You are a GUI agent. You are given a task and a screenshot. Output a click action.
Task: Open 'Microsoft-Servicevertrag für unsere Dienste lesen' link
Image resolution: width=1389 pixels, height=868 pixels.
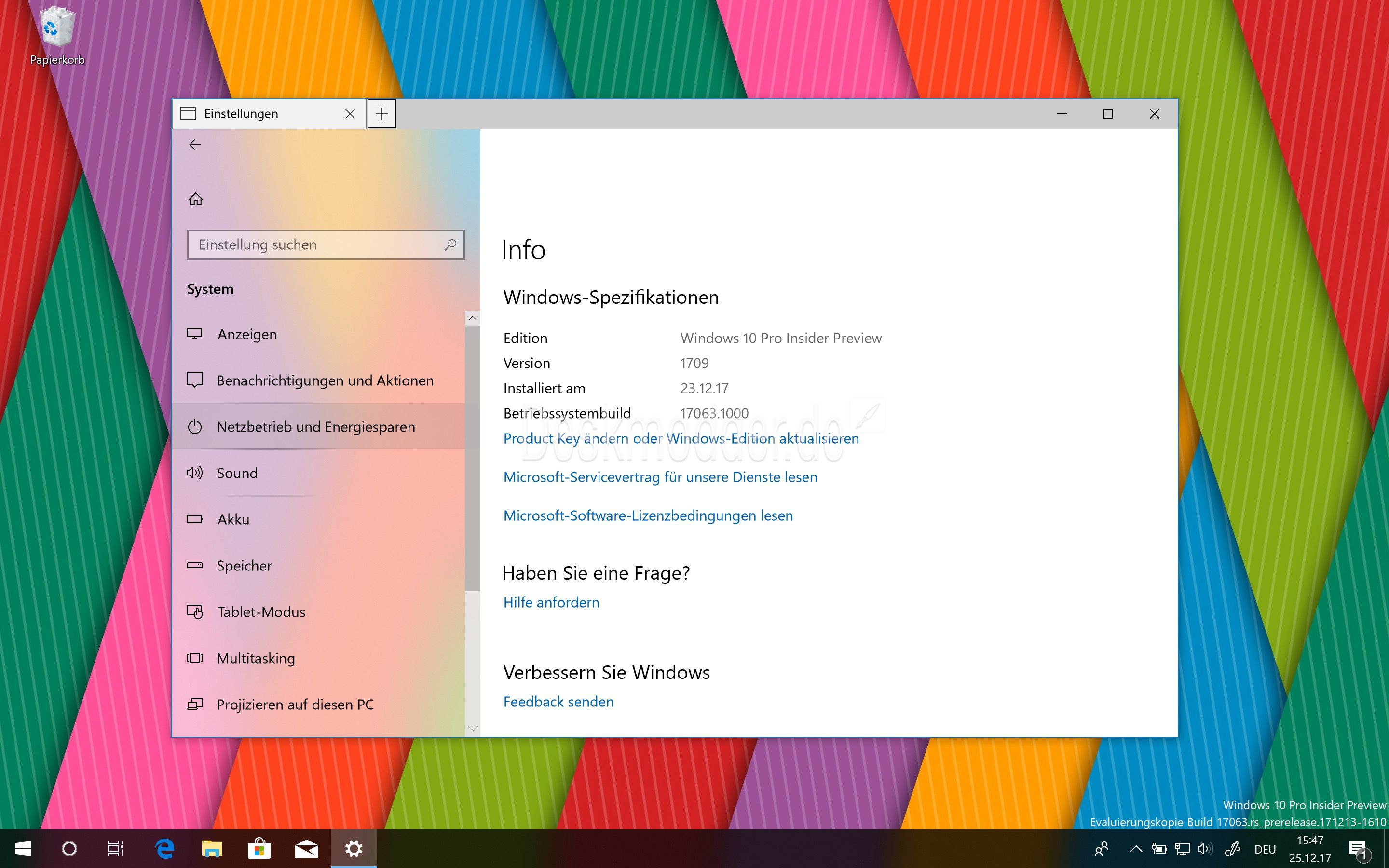click(660, 477)
